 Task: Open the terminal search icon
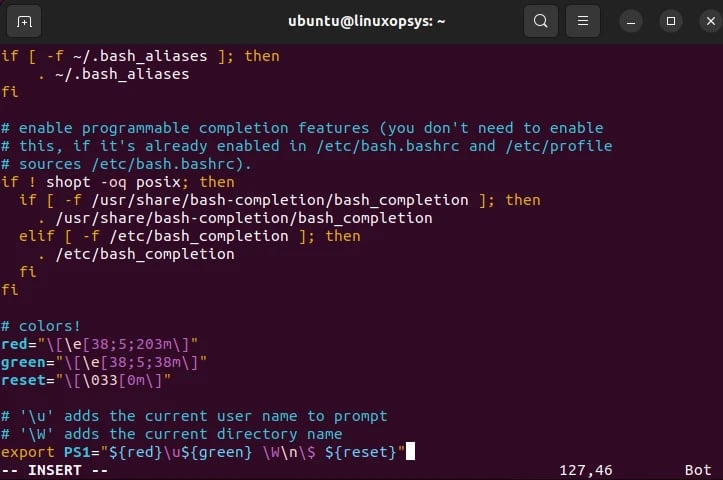coord(541,21)
